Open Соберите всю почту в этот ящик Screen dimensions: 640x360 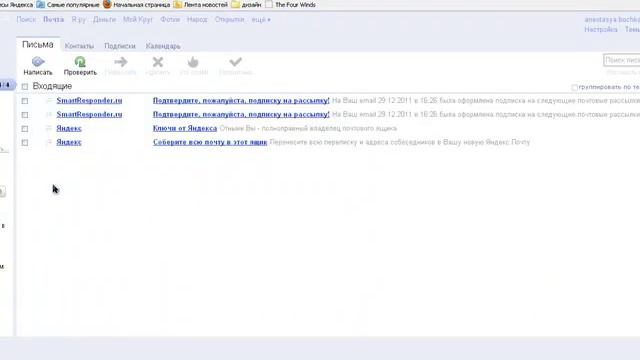tap(210, 142)
